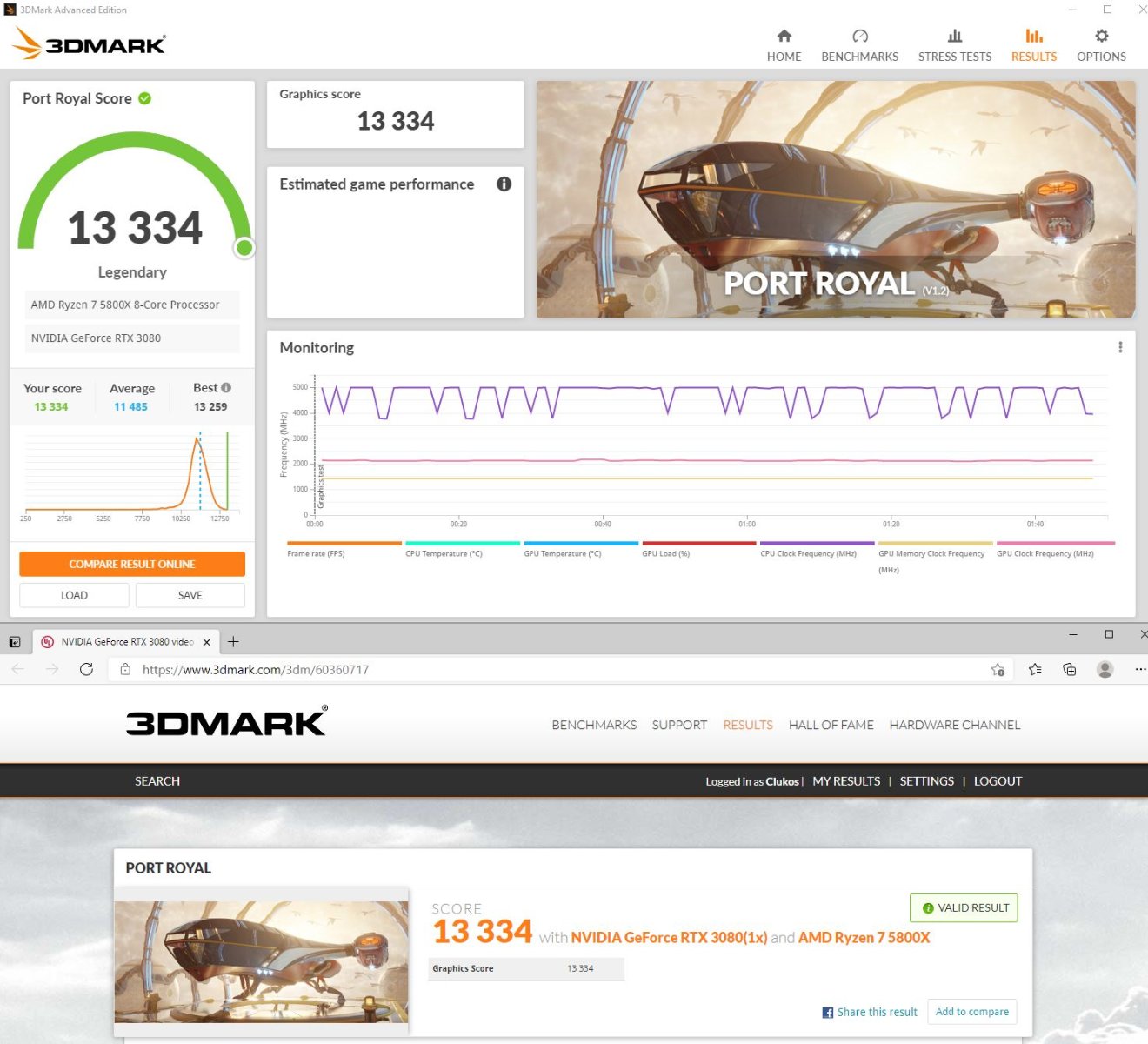Click AMD Ryzen 7 5800X link
This screenshot has width=1148, height=1044.
864,938
